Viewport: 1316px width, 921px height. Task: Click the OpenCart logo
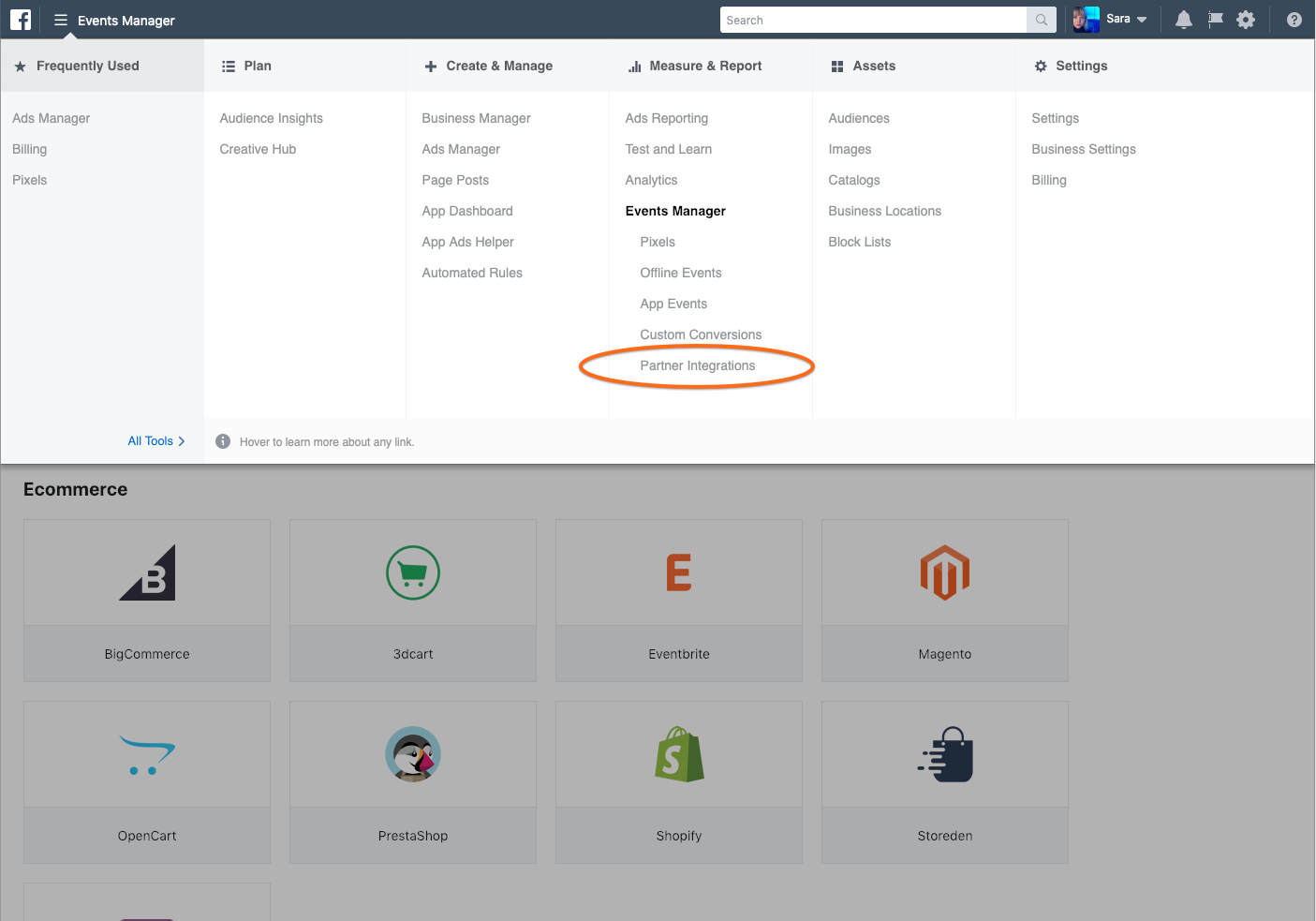(x=147, y=755)
